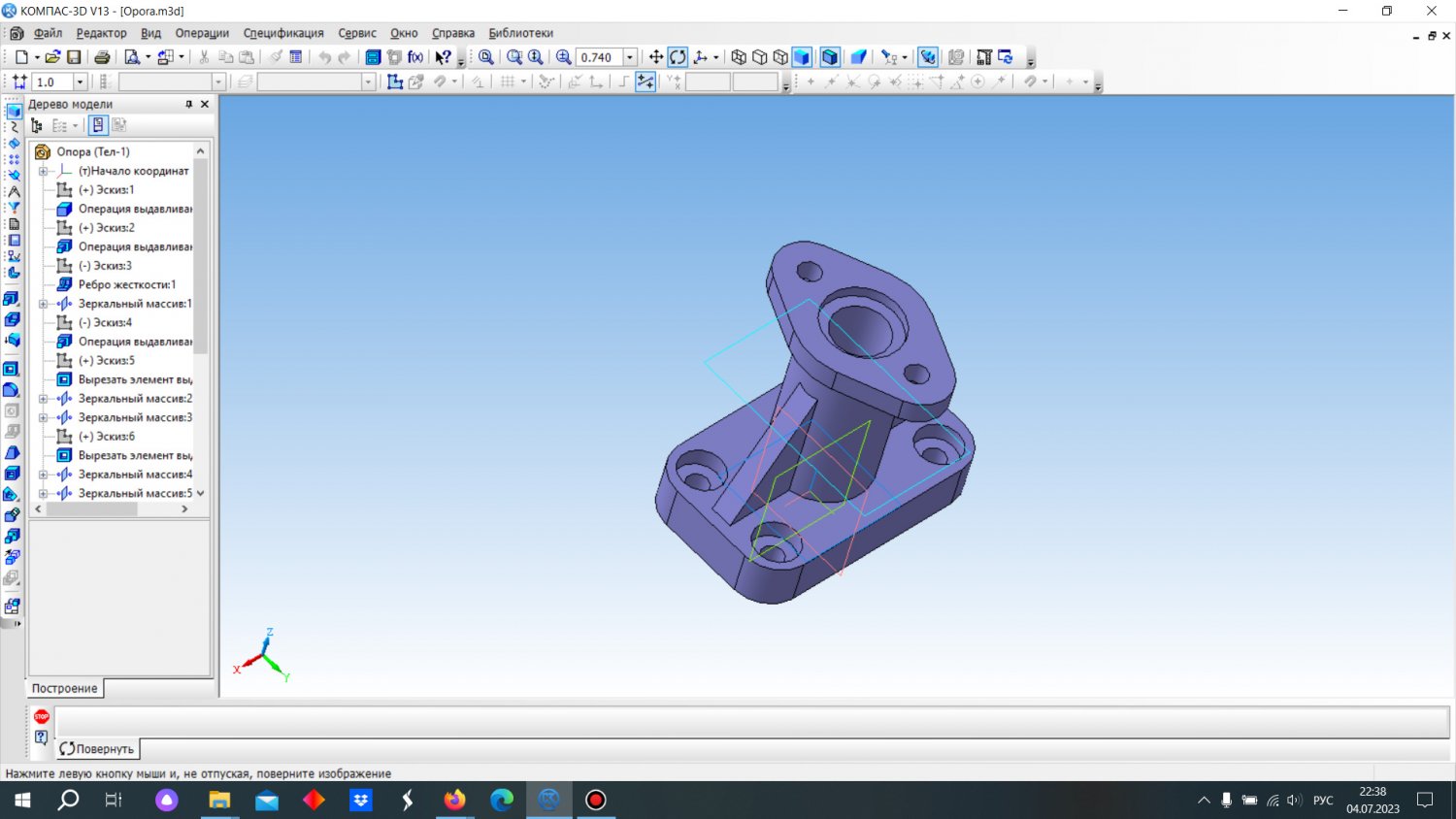This screenshot has width=1456, height=819.
Task: Open a file with the folder icon
Action: 52,57
